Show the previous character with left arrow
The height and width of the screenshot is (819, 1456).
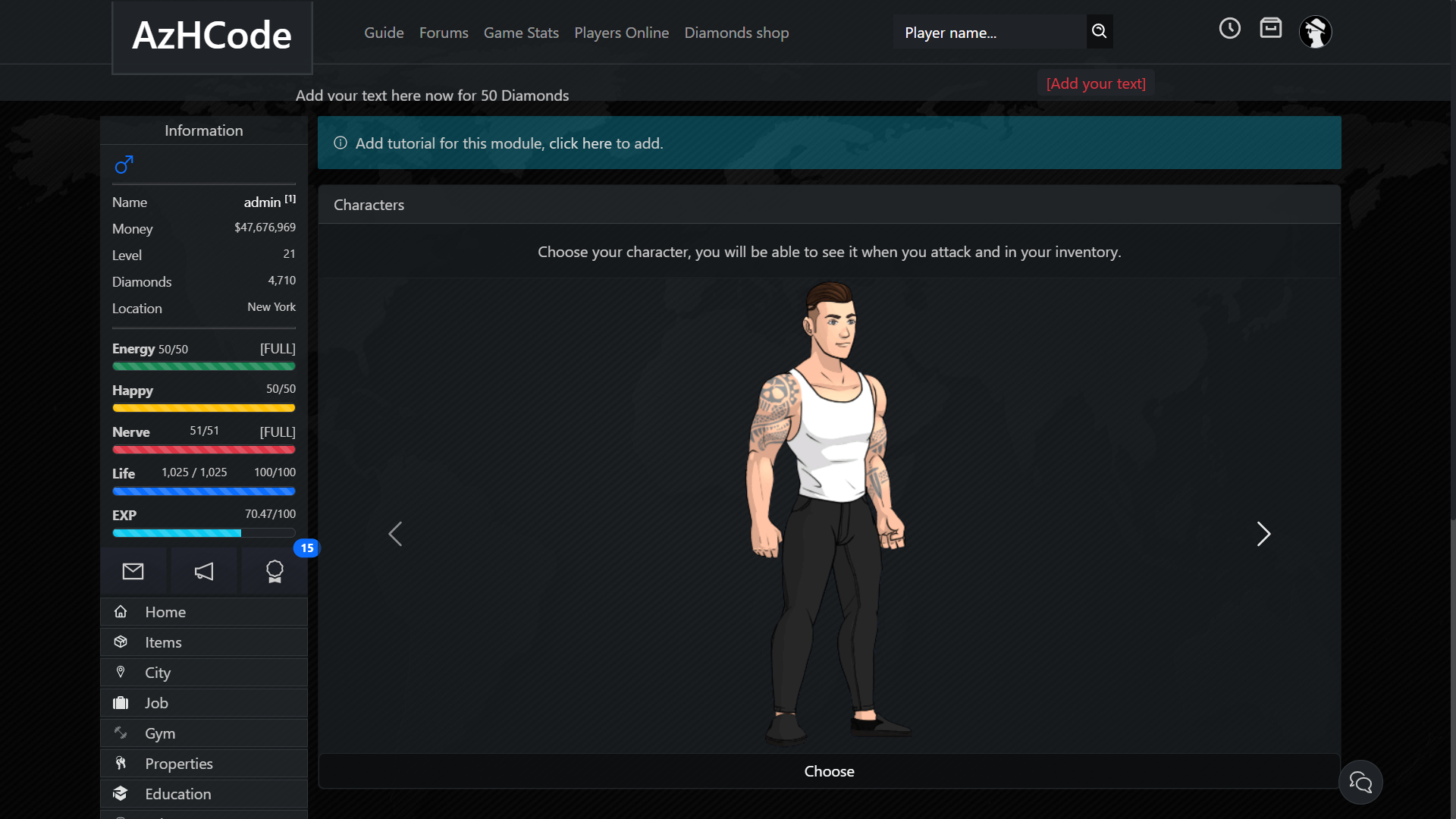pyautogui.click(x=395, y=534)
